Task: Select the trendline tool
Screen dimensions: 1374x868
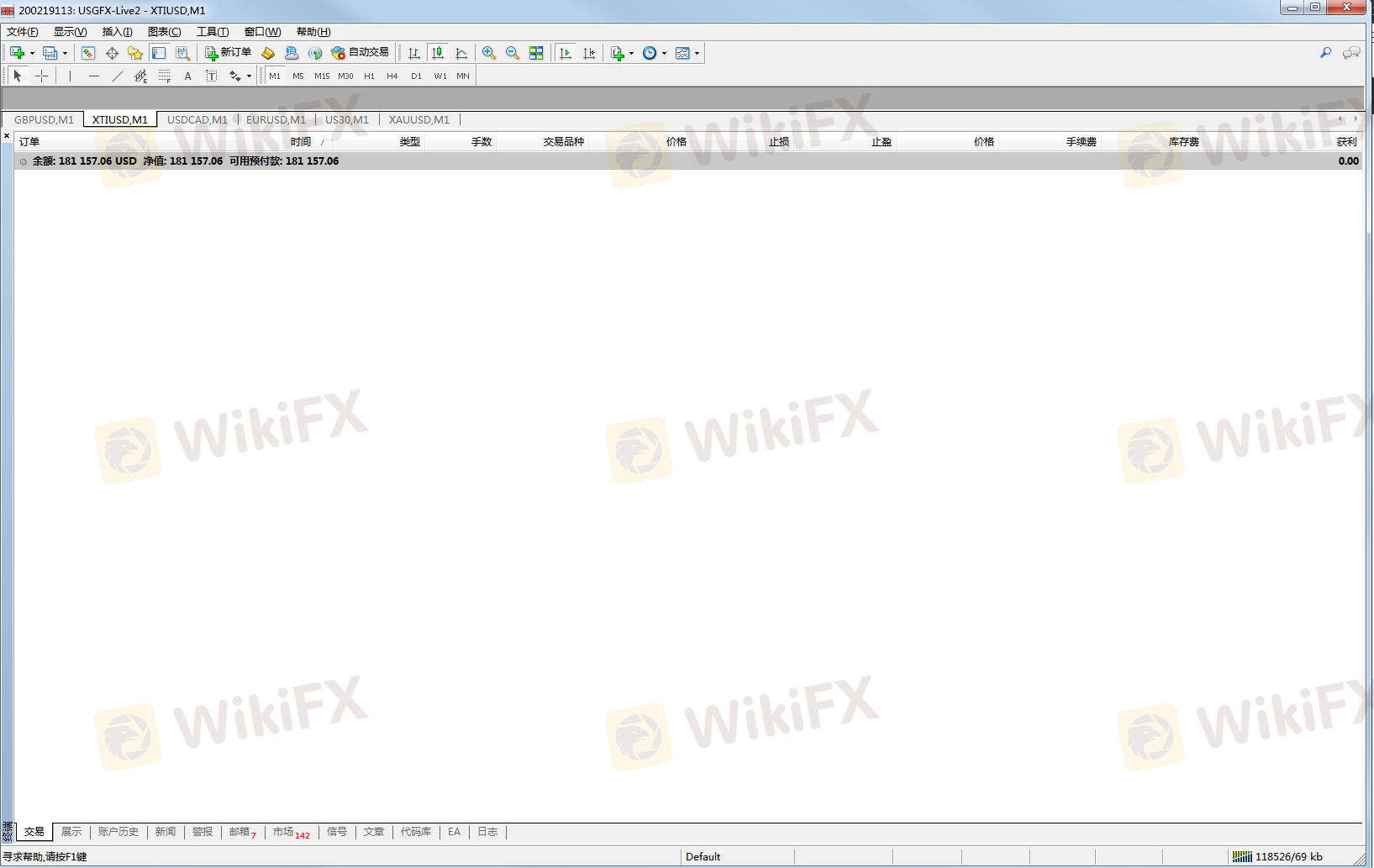Action: [117, 76]
